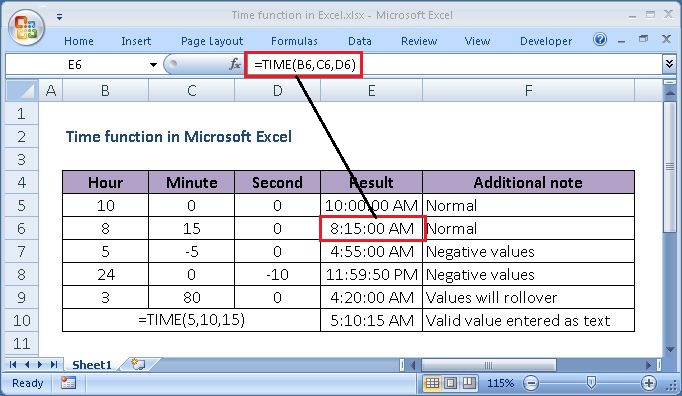Screen dimensions: 682x396
Task: Select column B header
Action: pyautogui.click(x=105, y=91)
